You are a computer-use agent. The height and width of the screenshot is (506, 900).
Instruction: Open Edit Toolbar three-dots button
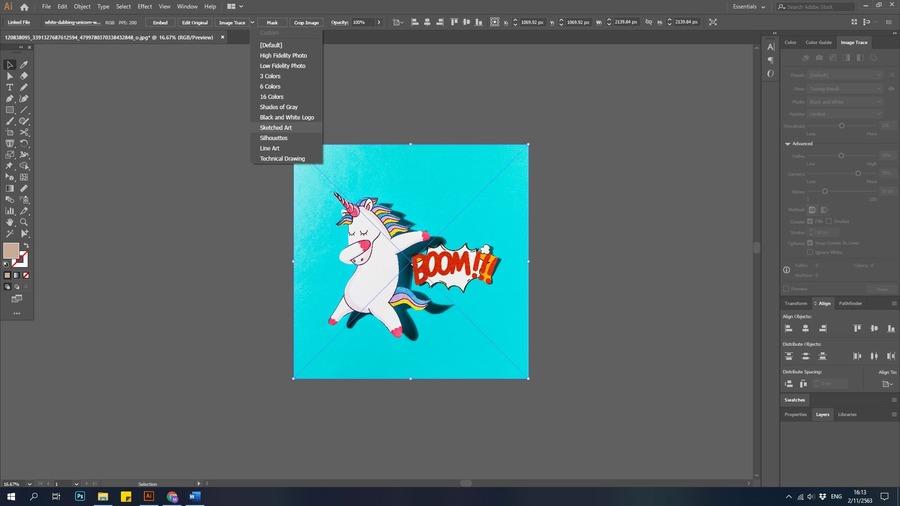(17, 313)
